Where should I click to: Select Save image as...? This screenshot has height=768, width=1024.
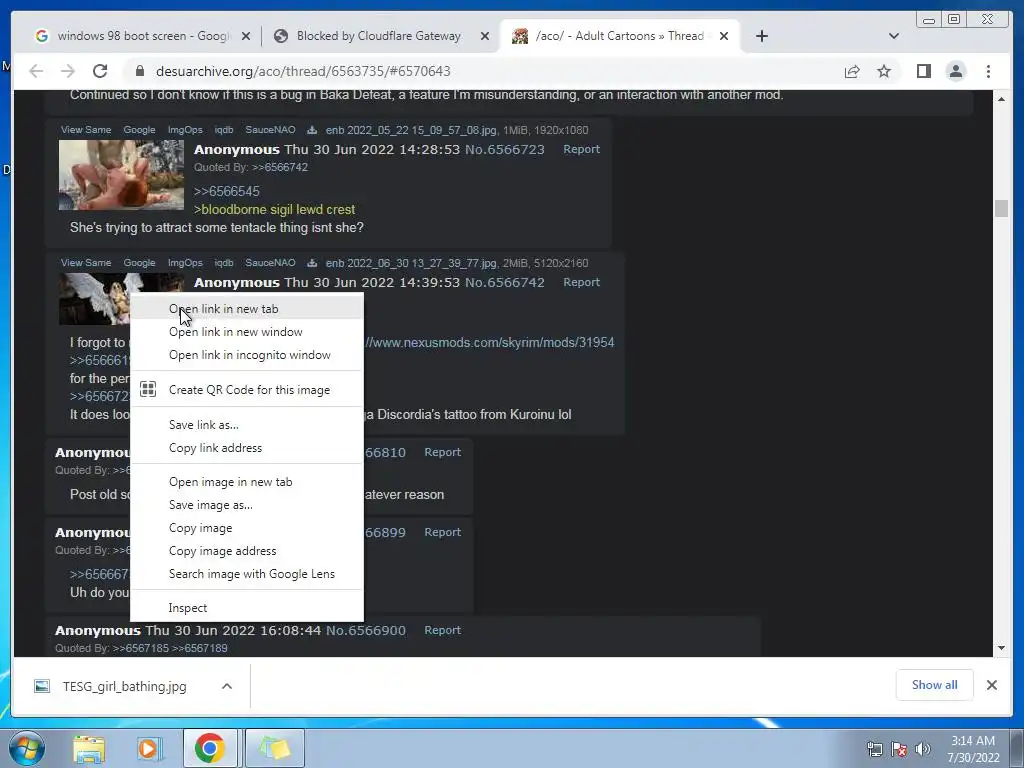click(x=247, y=505)
